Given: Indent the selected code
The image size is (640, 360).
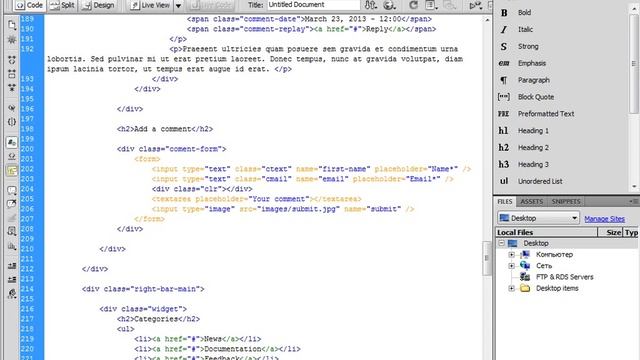Looking at the screenshot, I should [x=12, y=266].
